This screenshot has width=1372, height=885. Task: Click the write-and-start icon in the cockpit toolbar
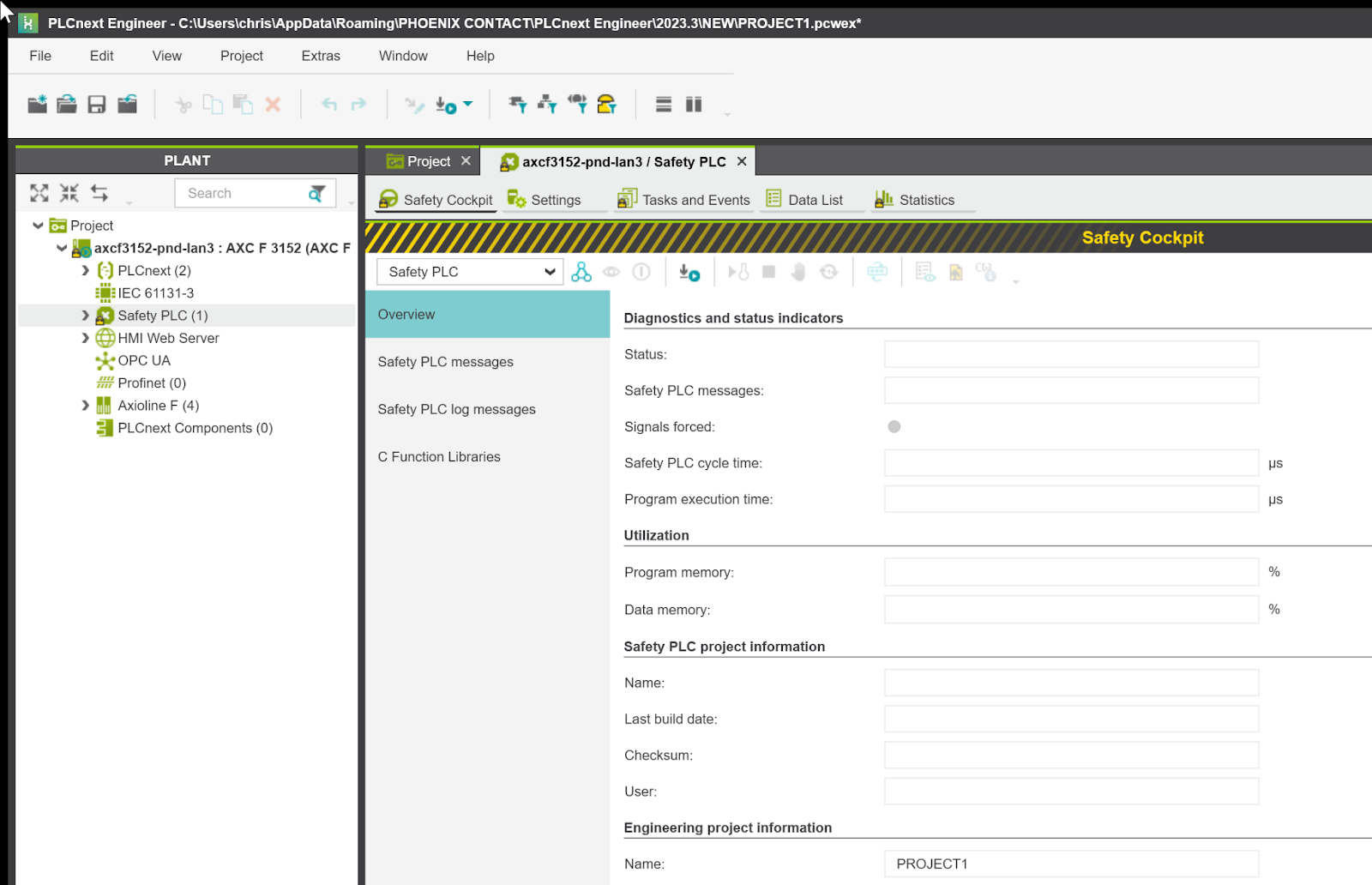[x=689, y=272]
